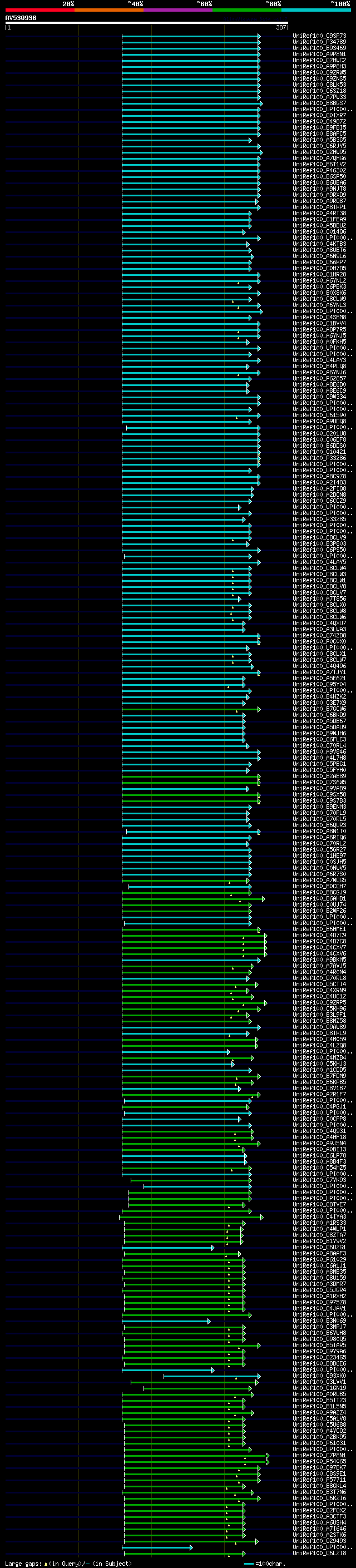The height and width of the screenshot is (1568, 356).
Task: Select the UniRef100_Q014Q6 label
Action: [319, 232]
